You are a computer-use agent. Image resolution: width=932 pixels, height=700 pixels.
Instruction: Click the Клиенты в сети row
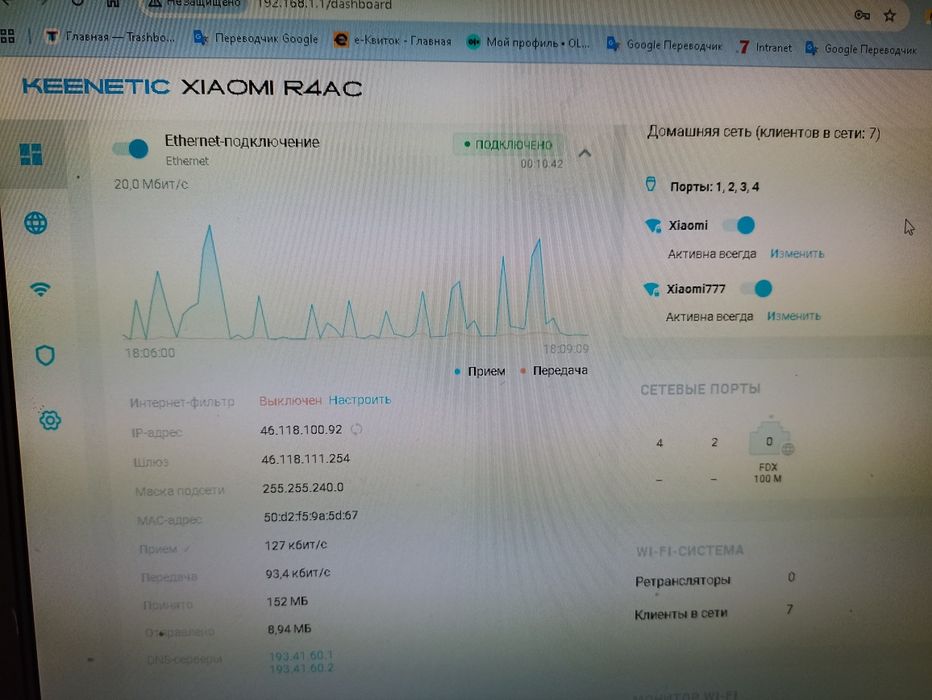tap(714, 612)
